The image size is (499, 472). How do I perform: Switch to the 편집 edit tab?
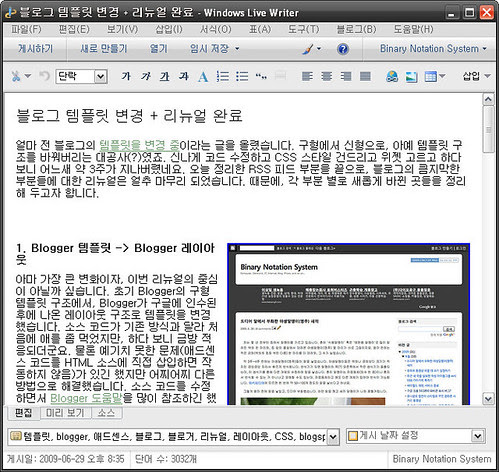coord(23,413)
